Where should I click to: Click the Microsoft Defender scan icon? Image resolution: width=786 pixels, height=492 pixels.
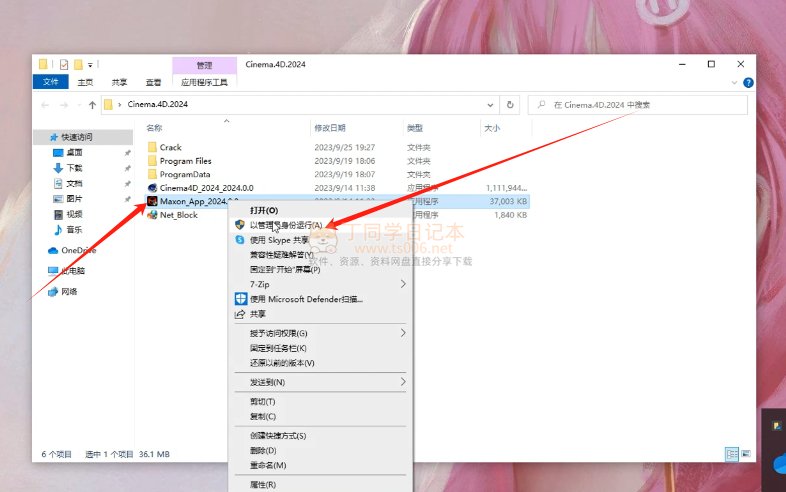coord(241,299)
